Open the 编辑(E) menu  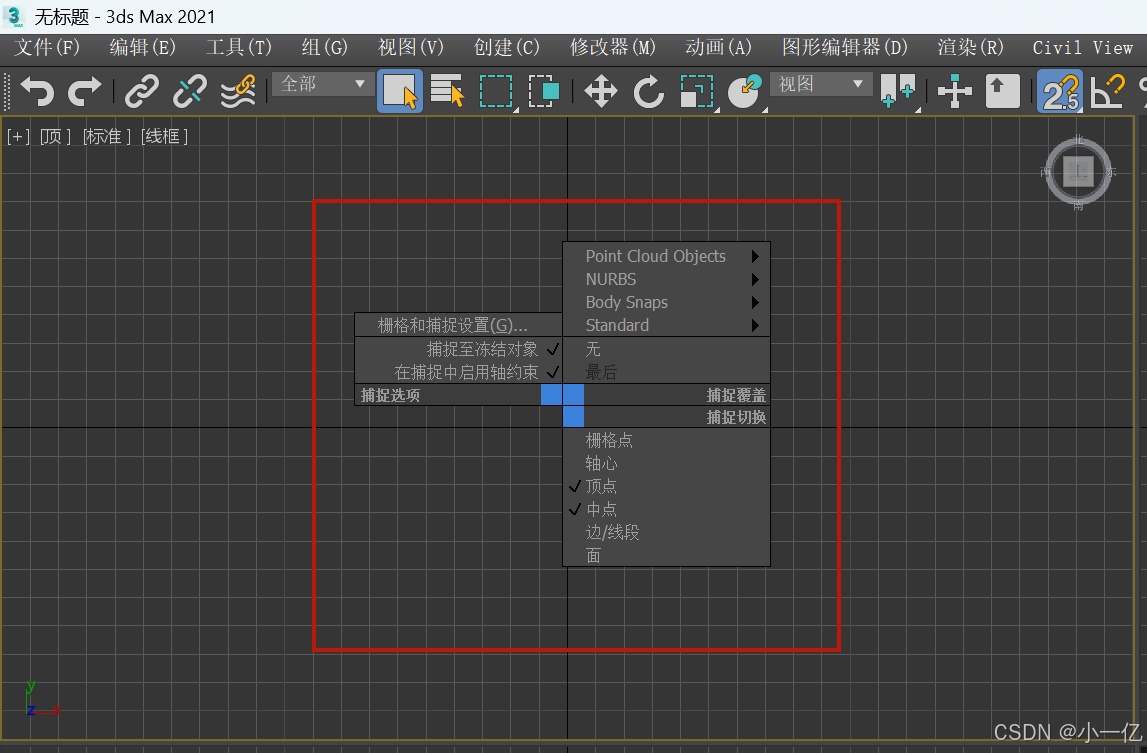point(143,48)
